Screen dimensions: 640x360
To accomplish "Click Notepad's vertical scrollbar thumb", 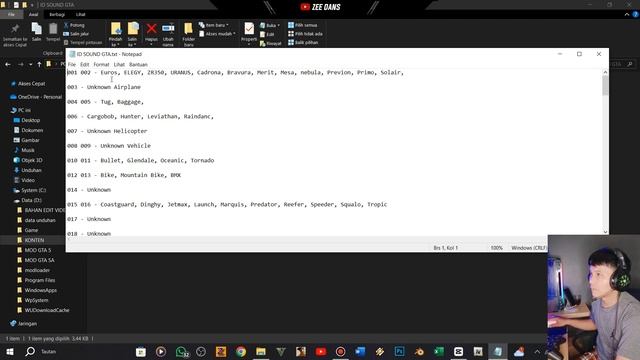I will pos(605,85).
